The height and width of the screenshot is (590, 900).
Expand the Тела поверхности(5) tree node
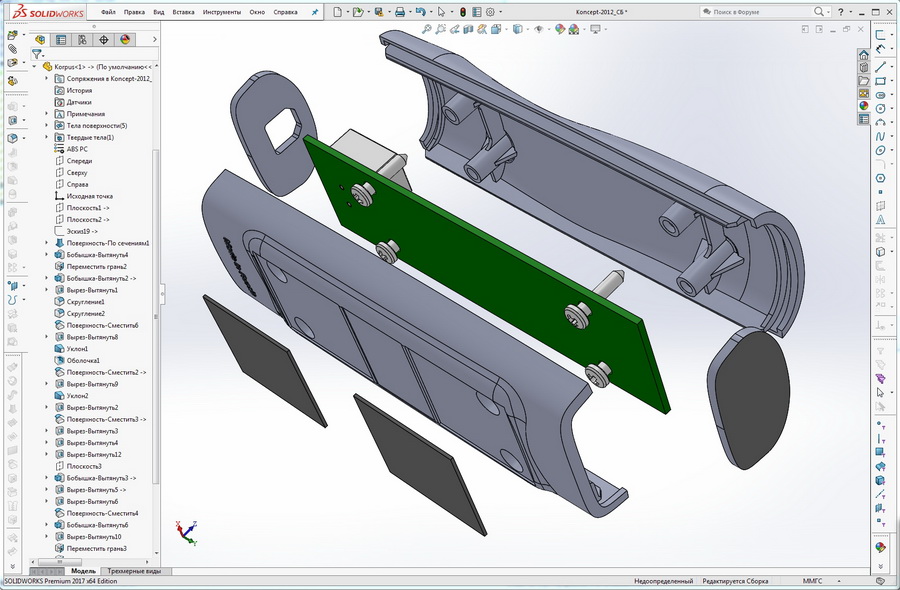[x=46, y=125]
